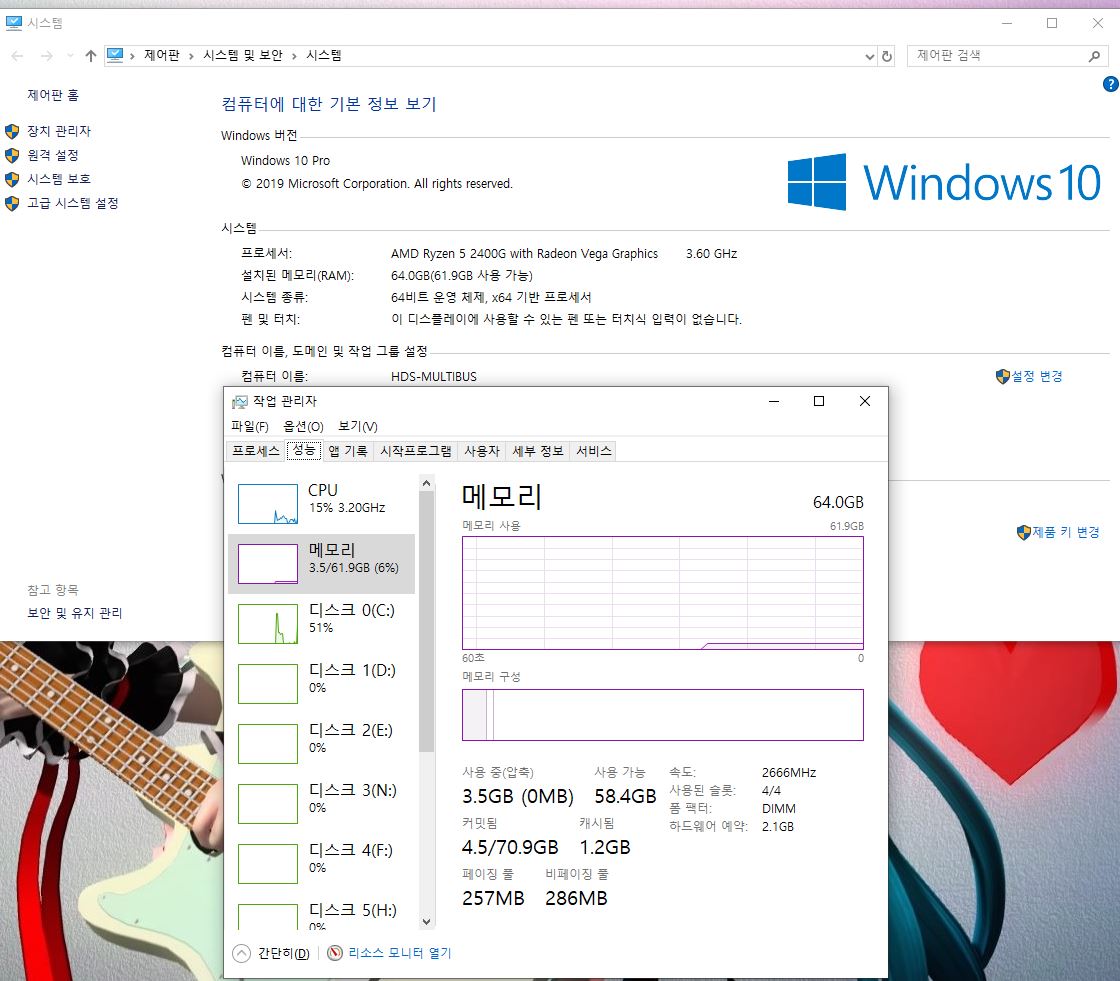Click scroll up arrow in performance list
The height and width of the screenshot is (981, 1120).
(x=426, y=484)
